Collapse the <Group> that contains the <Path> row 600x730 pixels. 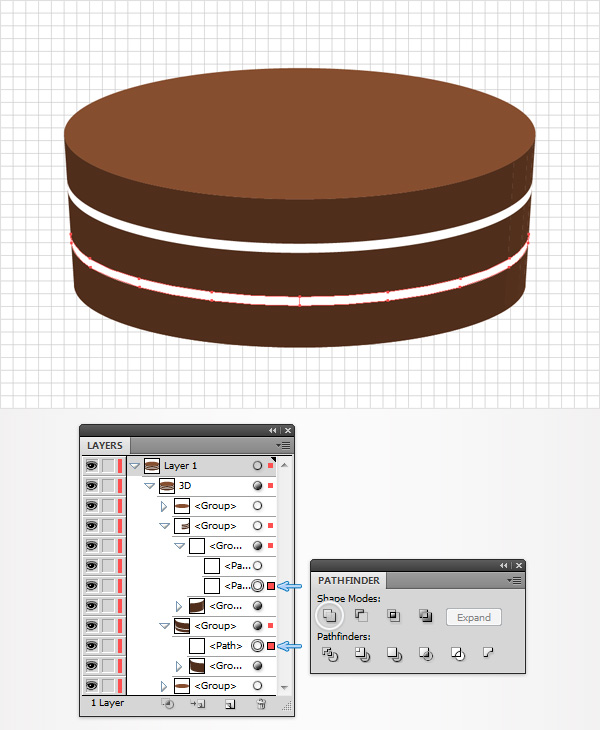164,626
